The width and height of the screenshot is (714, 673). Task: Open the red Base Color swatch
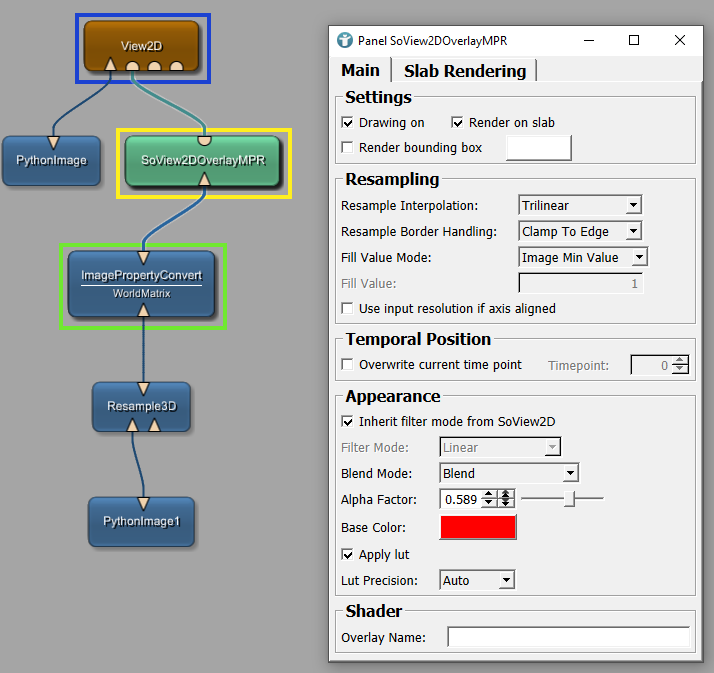[478, 527]
